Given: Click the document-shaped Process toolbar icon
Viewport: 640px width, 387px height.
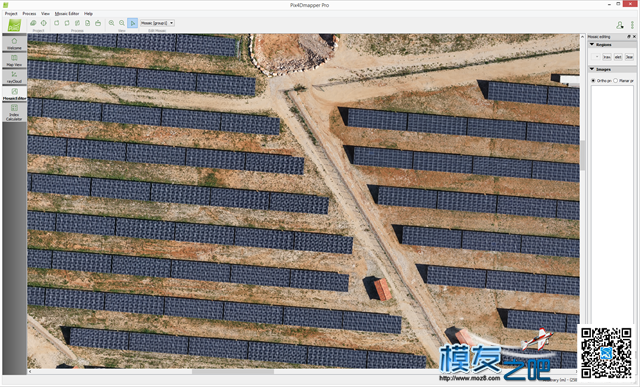Looking at the screenshot, I should click(x=87, y=23).
